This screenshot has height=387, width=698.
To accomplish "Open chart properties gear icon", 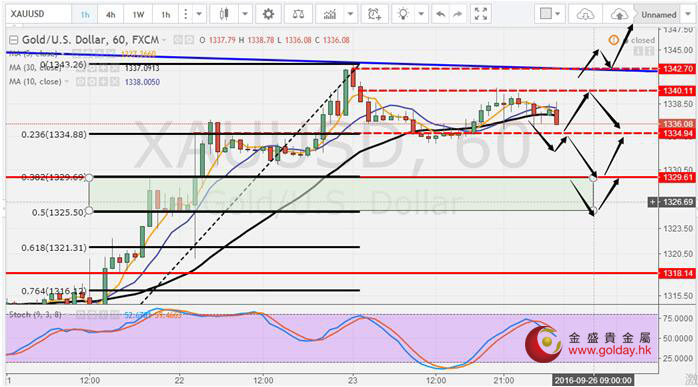I will 268,14.
